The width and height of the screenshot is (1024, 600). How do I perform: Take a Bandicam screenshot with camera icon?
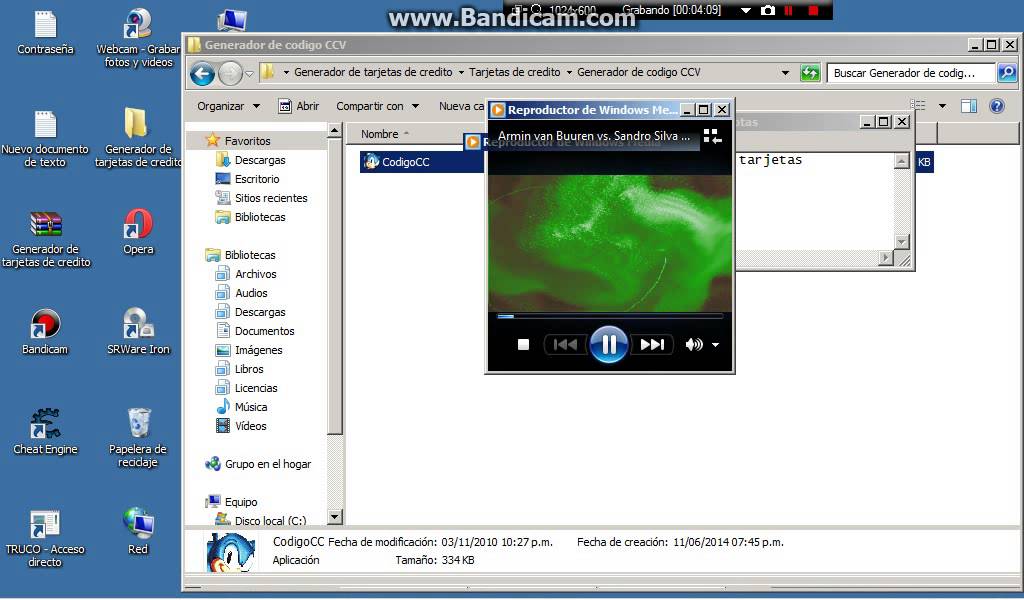768,10
